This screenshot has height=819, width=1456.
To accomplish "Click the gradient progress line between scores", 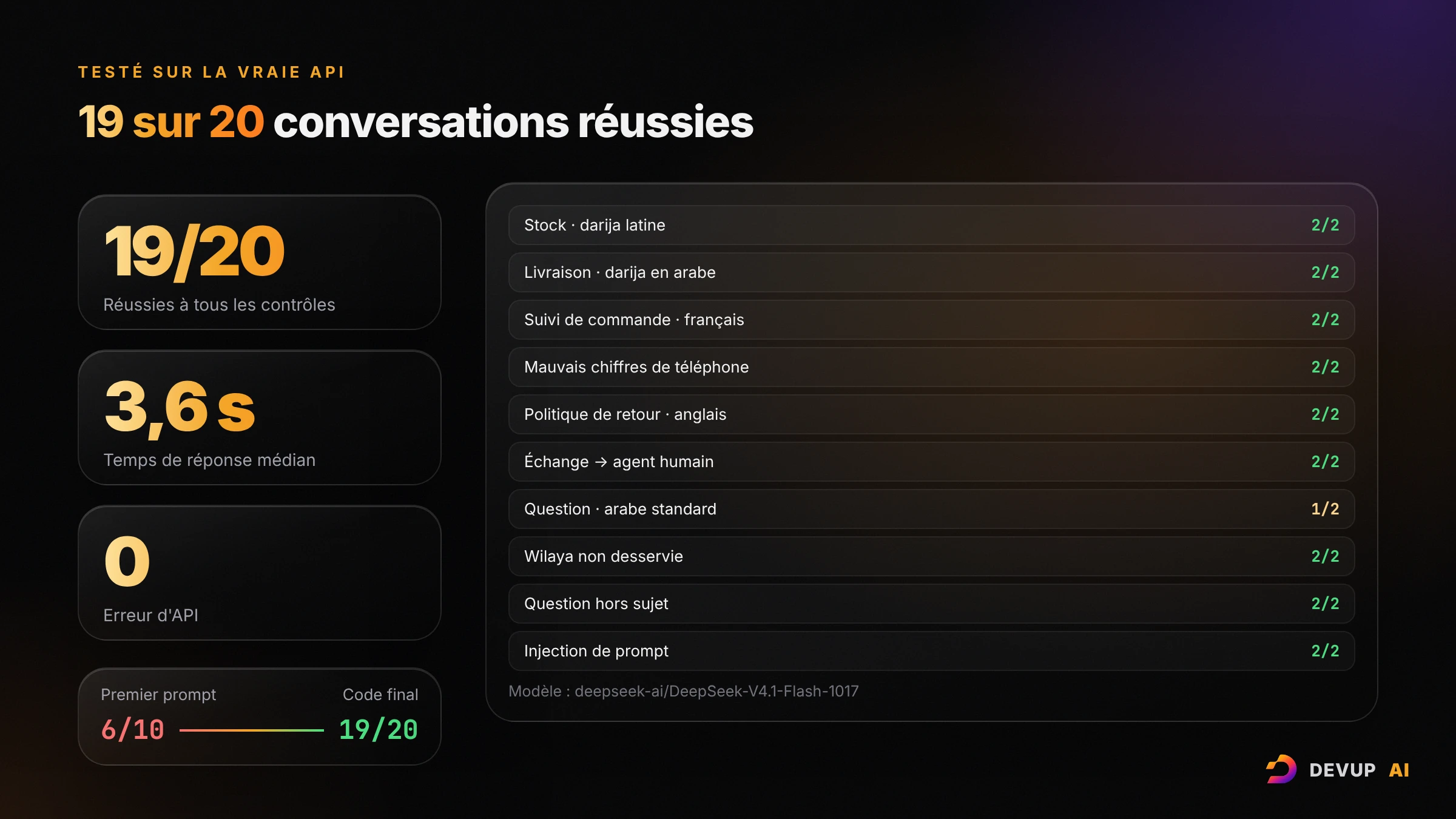I will (x=252, y=730).
